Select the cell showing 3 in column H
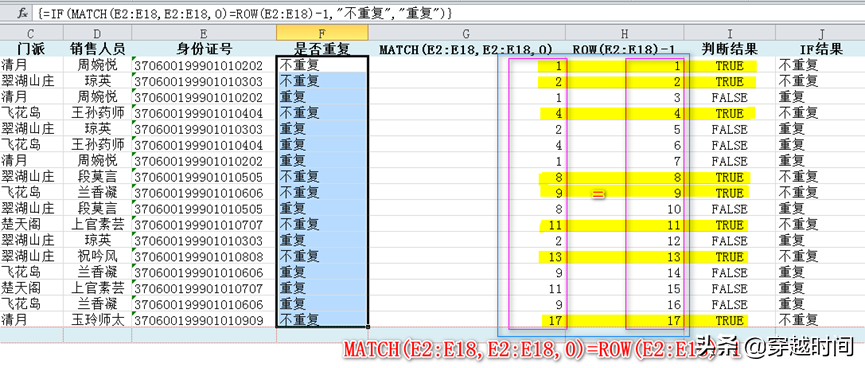Screen dimensions: 865x368 pyautogui.click(x=624, y=98)
